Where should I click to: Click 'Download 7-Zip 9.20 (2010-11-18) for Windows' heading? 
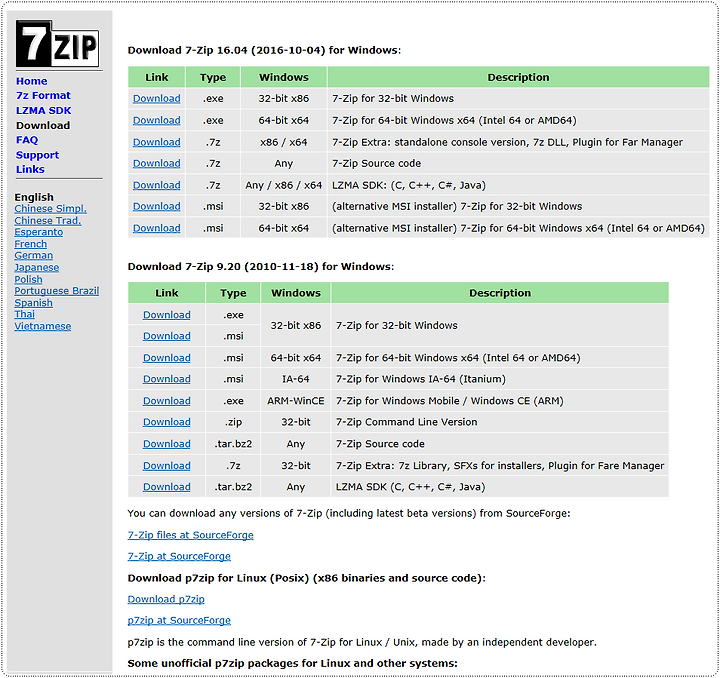pyautogui.click(x=261, y=266)
